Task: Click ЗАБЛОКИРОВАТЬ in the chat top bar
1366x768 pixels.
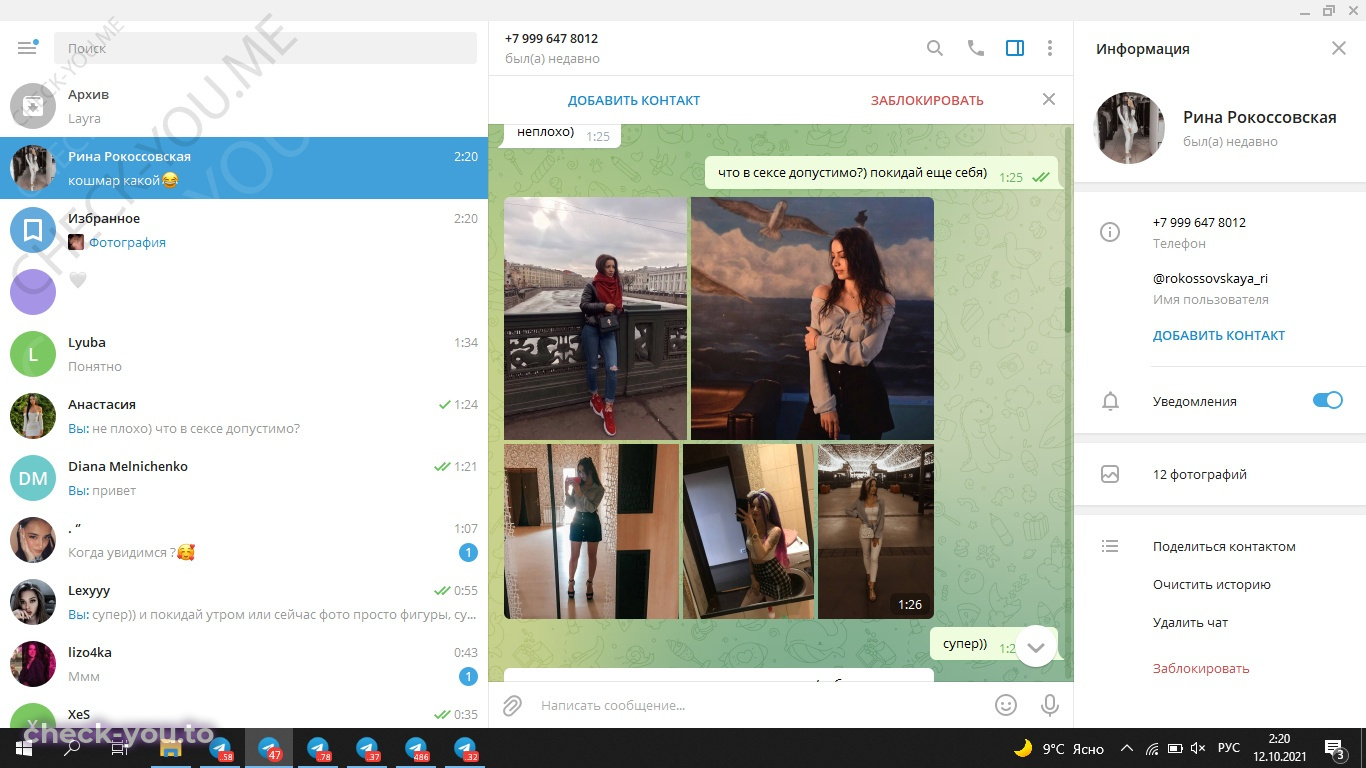Action: click(927, 100)
